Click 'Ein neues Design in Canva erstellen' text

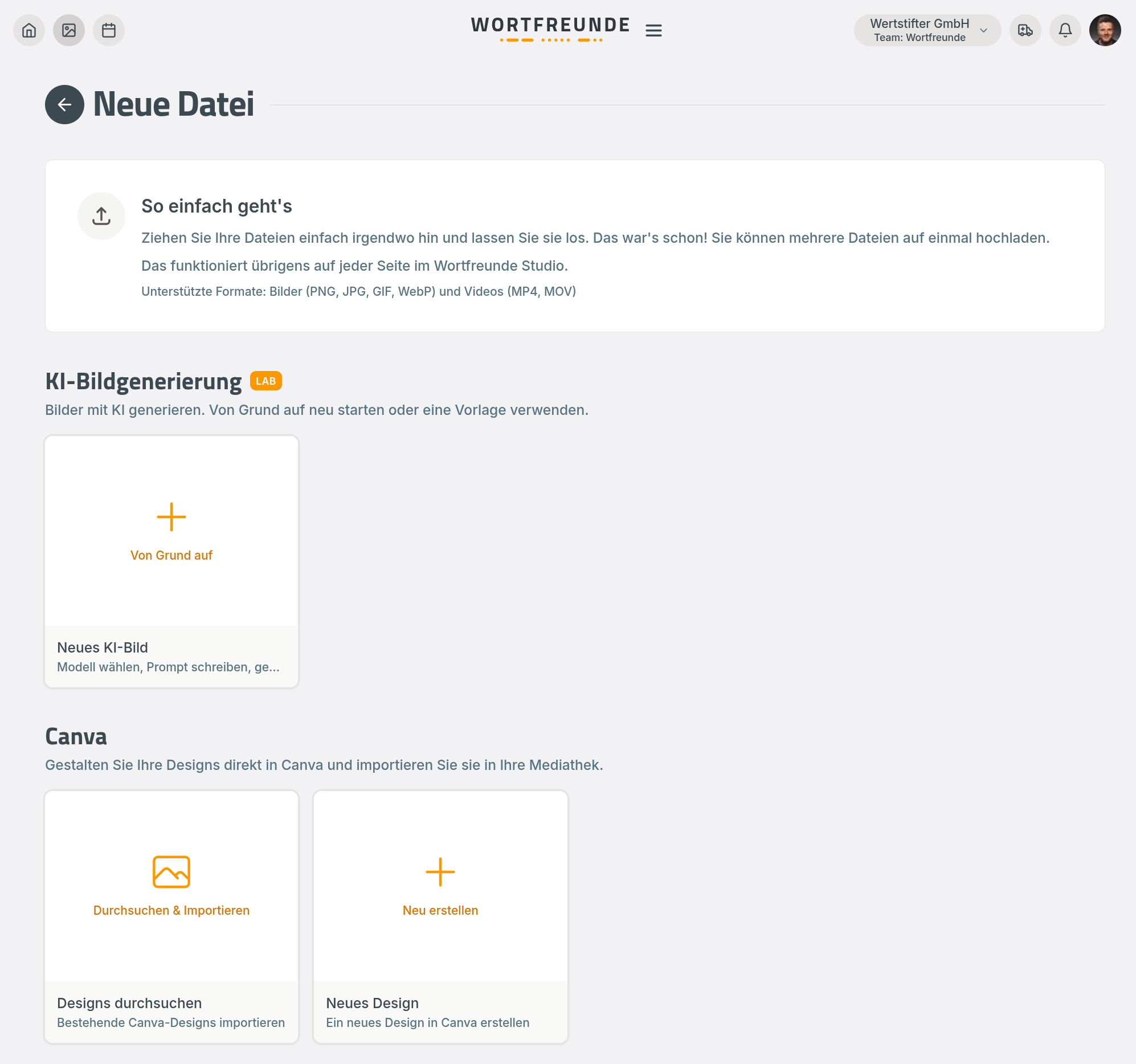[428, 1023]
